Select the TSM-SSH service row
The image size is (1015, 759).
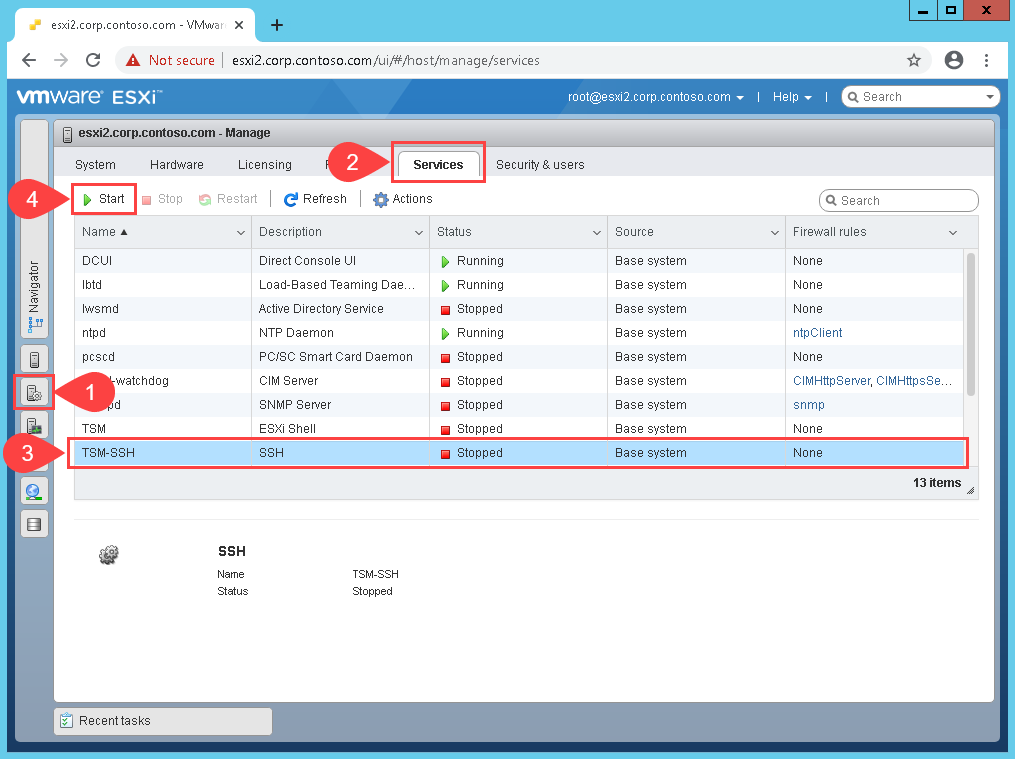519,453
